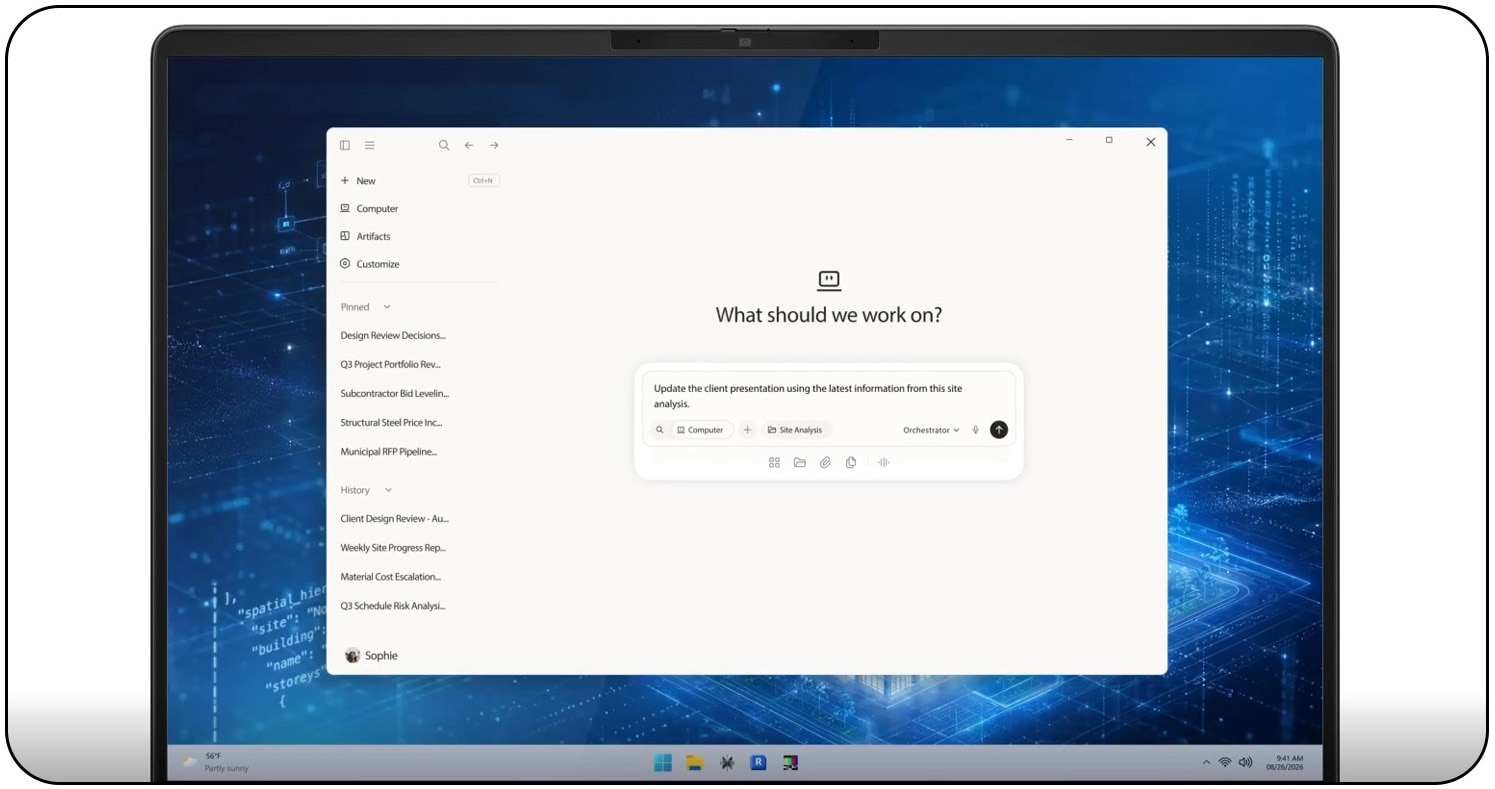Open pinned chat 'Subcontractor Bid Levelin...'
1495x789 pixels.
tap(395, 394)
